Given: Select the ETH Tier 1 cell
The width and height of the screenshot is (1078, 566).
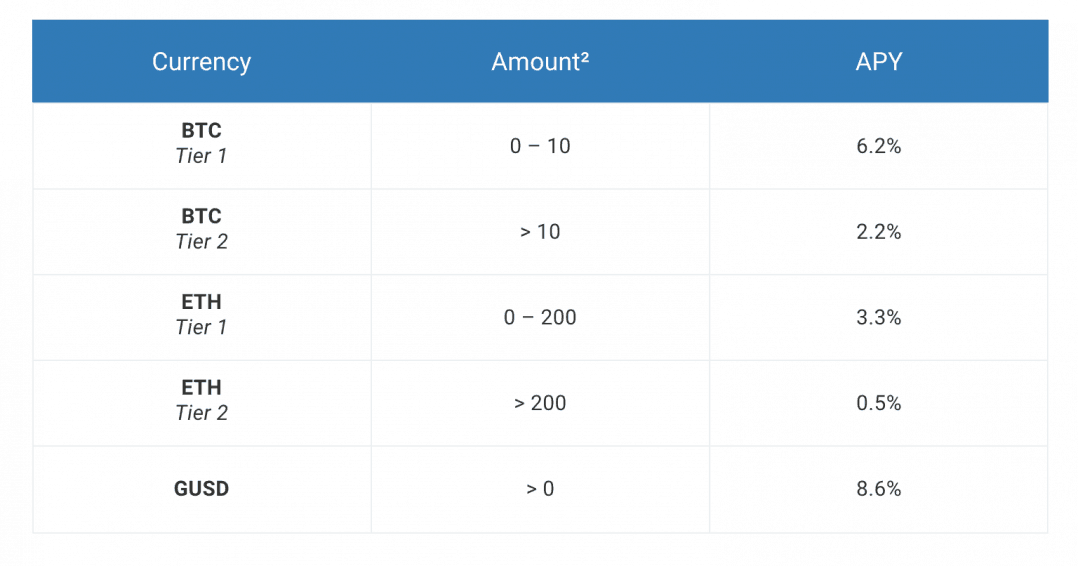Looking at the screenshot, I should 201,317.
